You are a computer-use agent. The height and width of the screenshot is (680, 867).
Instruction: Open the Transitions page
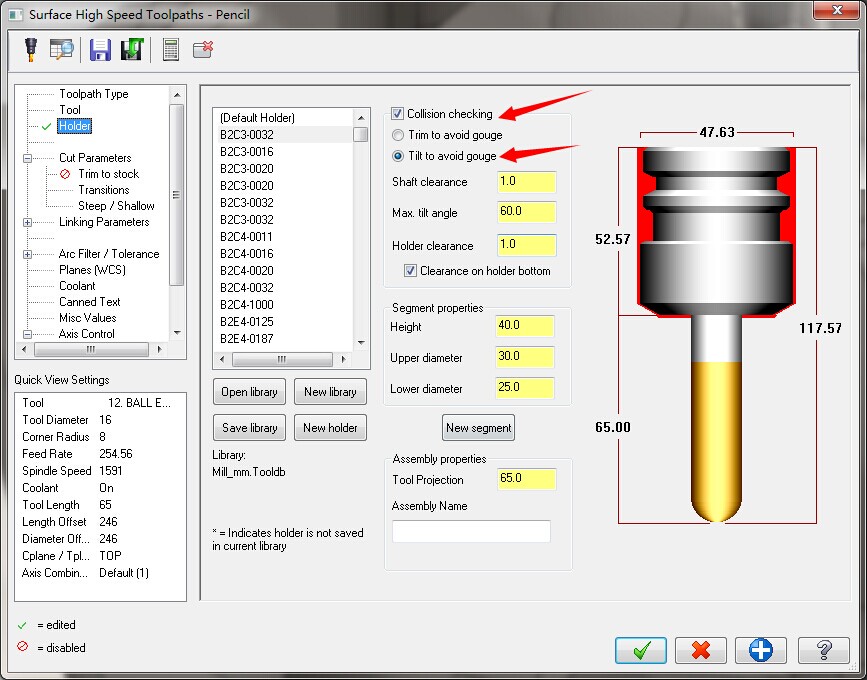pos(104,190)
